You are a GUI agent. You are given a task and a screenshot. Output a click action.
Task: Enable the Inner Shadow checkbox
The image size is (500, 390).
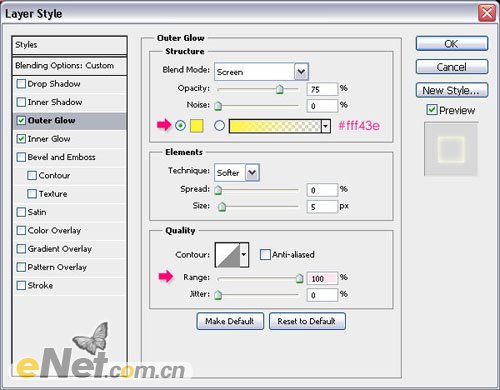click(21, 102)
